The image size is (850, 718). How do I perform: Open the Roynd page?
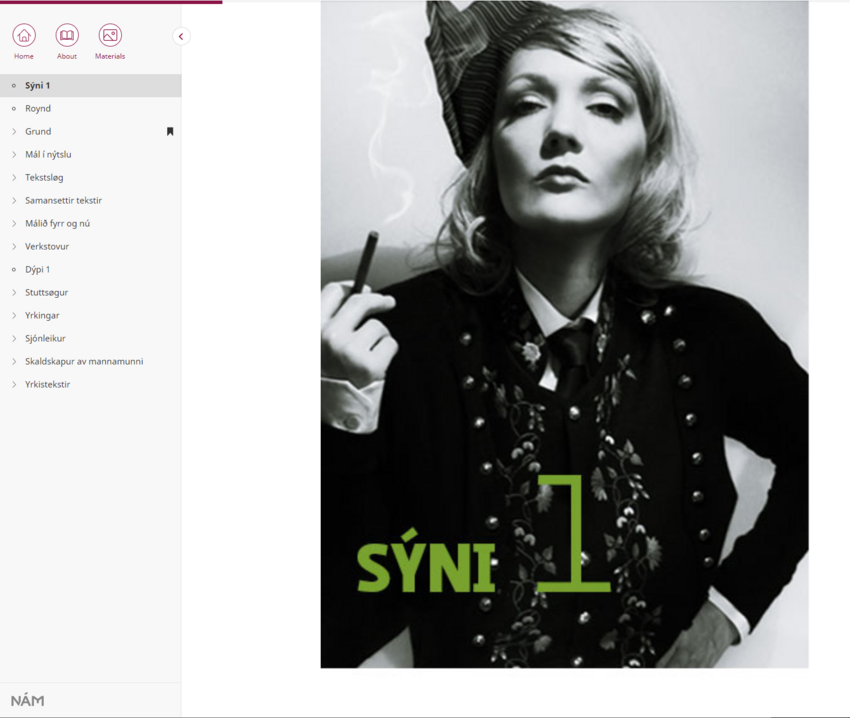coord(38,108)
